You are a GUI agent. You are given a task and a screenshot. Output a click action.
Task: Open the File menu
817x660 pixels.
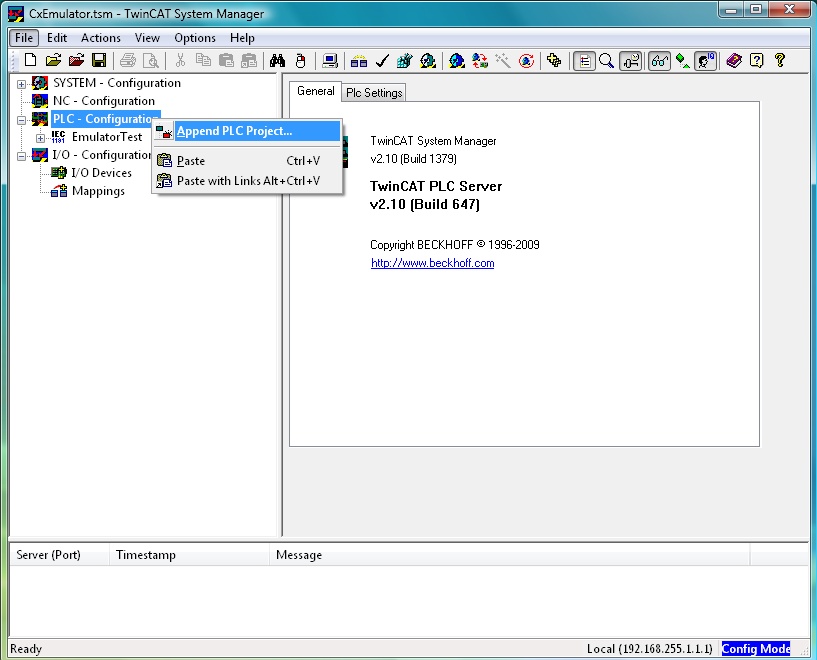pos(24,38)
